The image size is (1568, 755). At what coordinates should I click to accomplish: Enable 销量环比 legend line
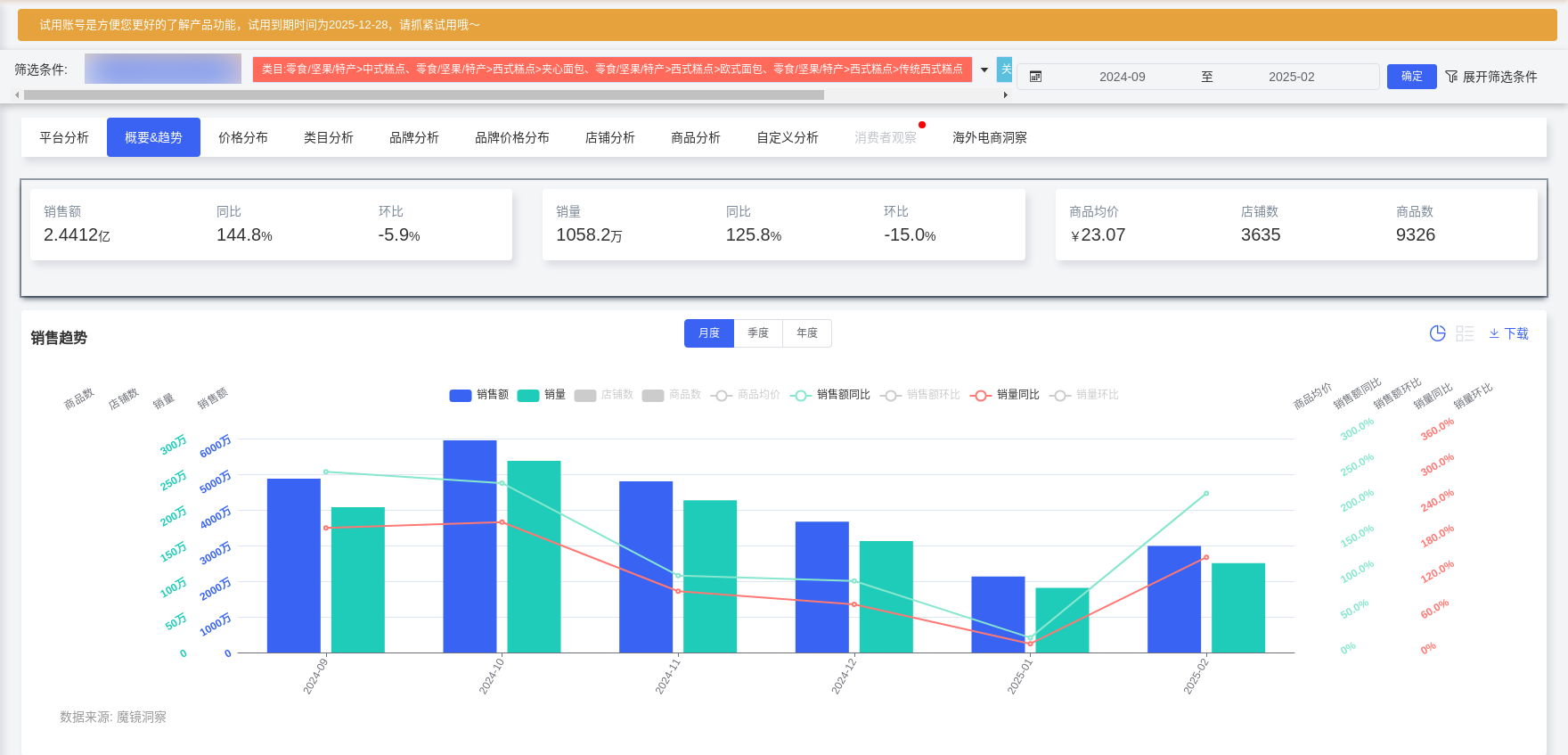(x=1084, y=395)
